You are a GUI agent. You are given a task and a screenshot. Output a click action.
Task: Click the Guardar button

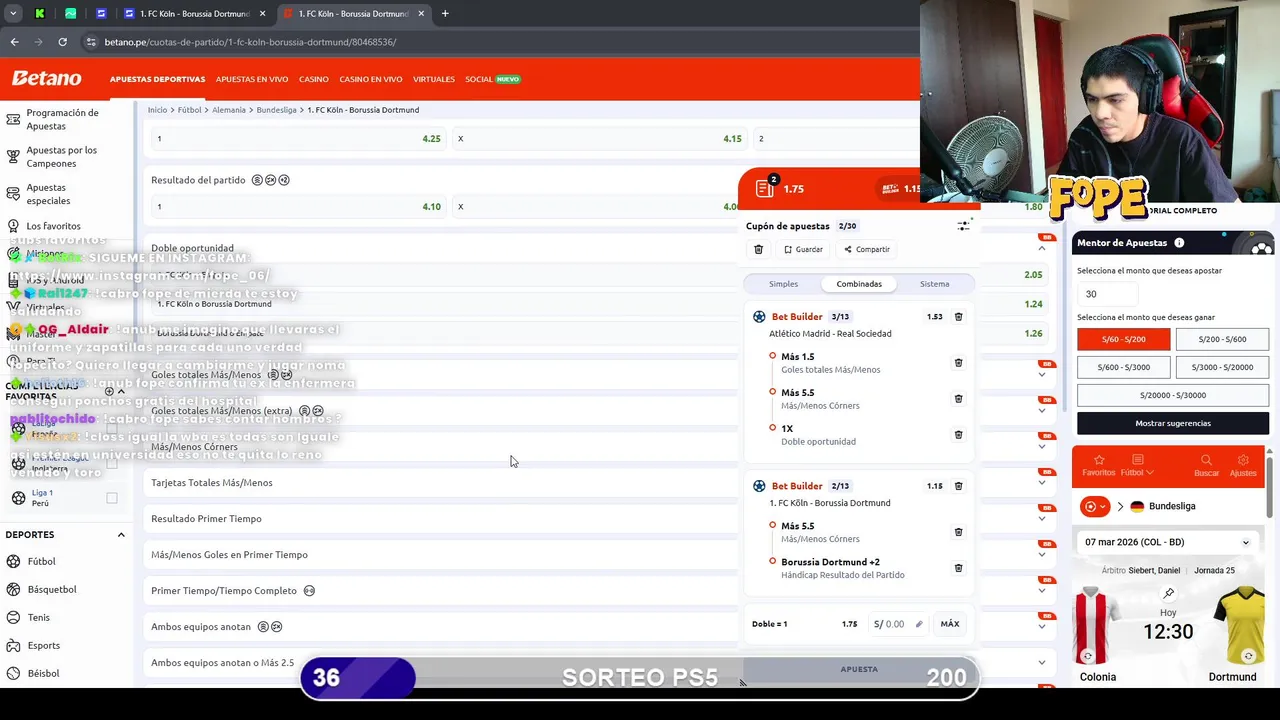pos(804,249)
